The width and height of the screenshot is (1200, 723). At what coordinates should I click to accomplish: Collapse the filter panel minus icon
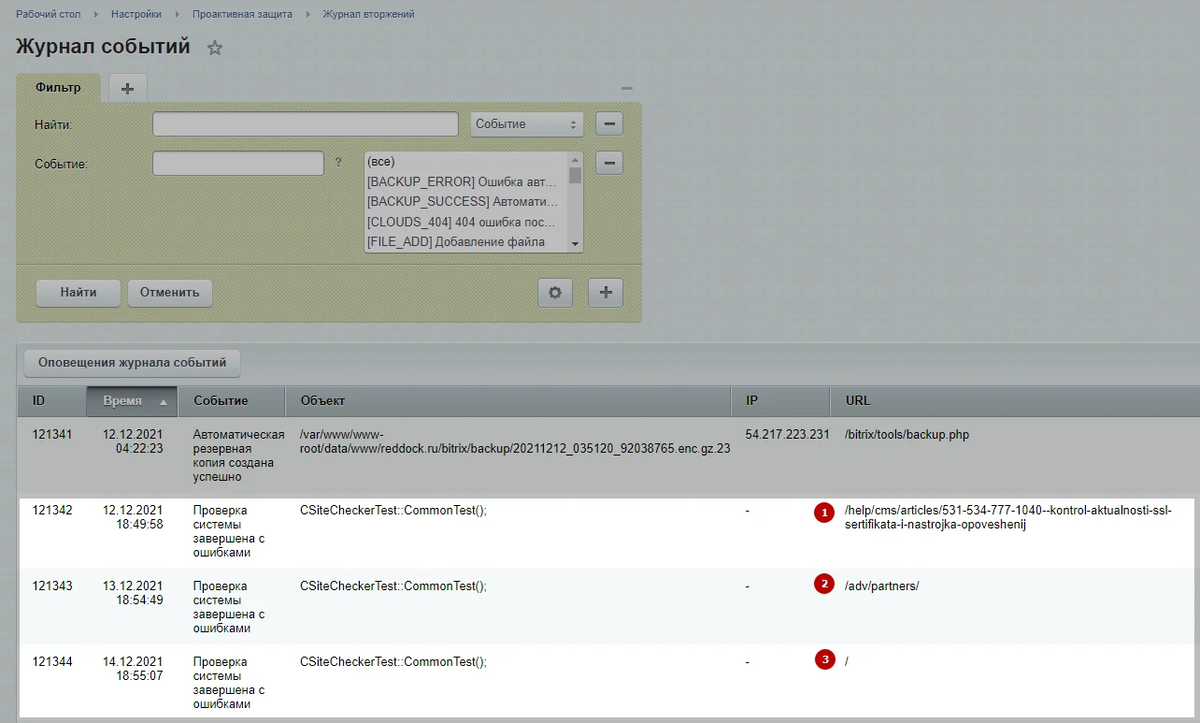pos(627,88)
